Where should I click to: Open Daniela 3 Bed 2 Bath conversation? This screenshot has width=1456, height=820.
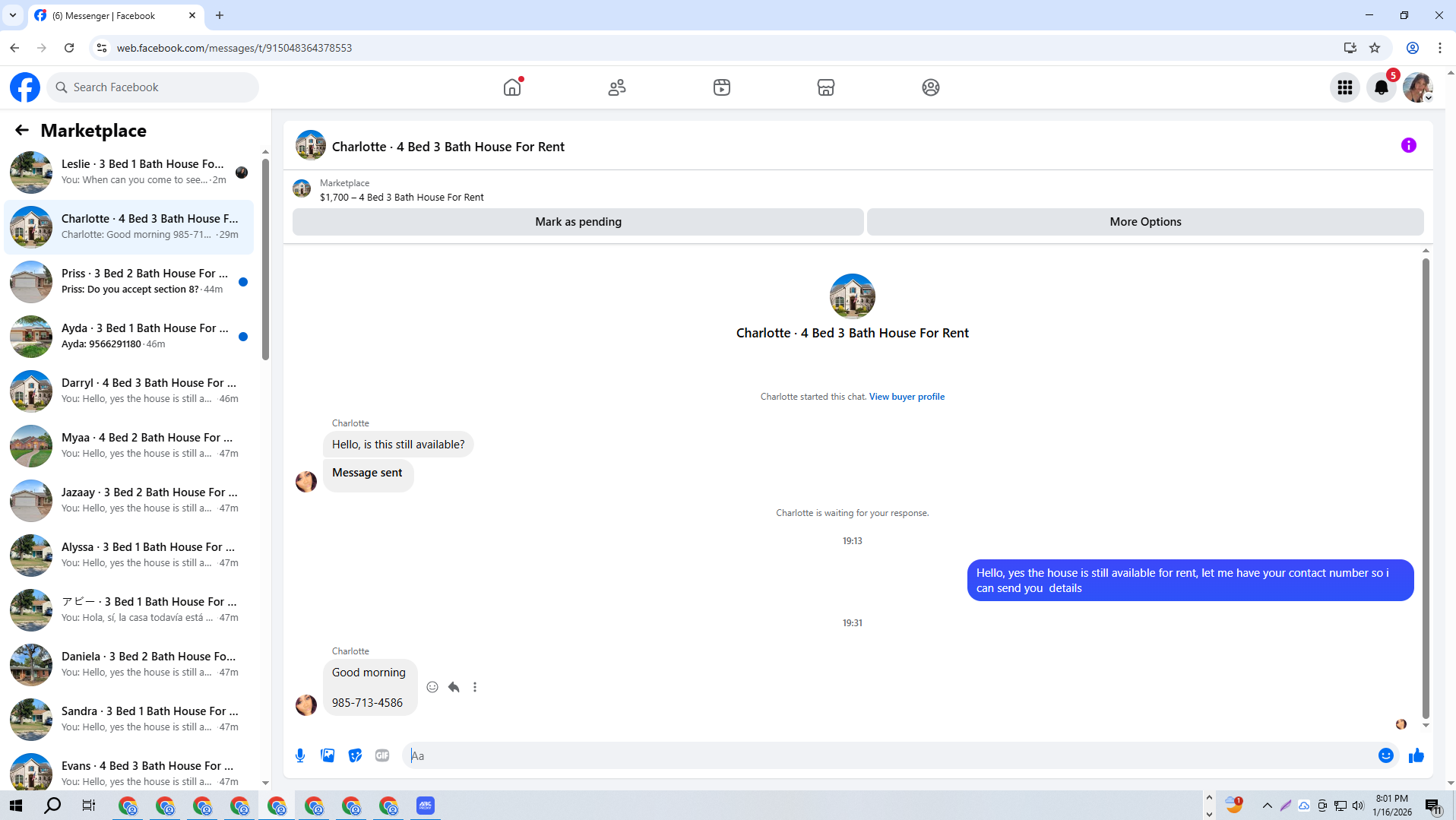[129, 664]
